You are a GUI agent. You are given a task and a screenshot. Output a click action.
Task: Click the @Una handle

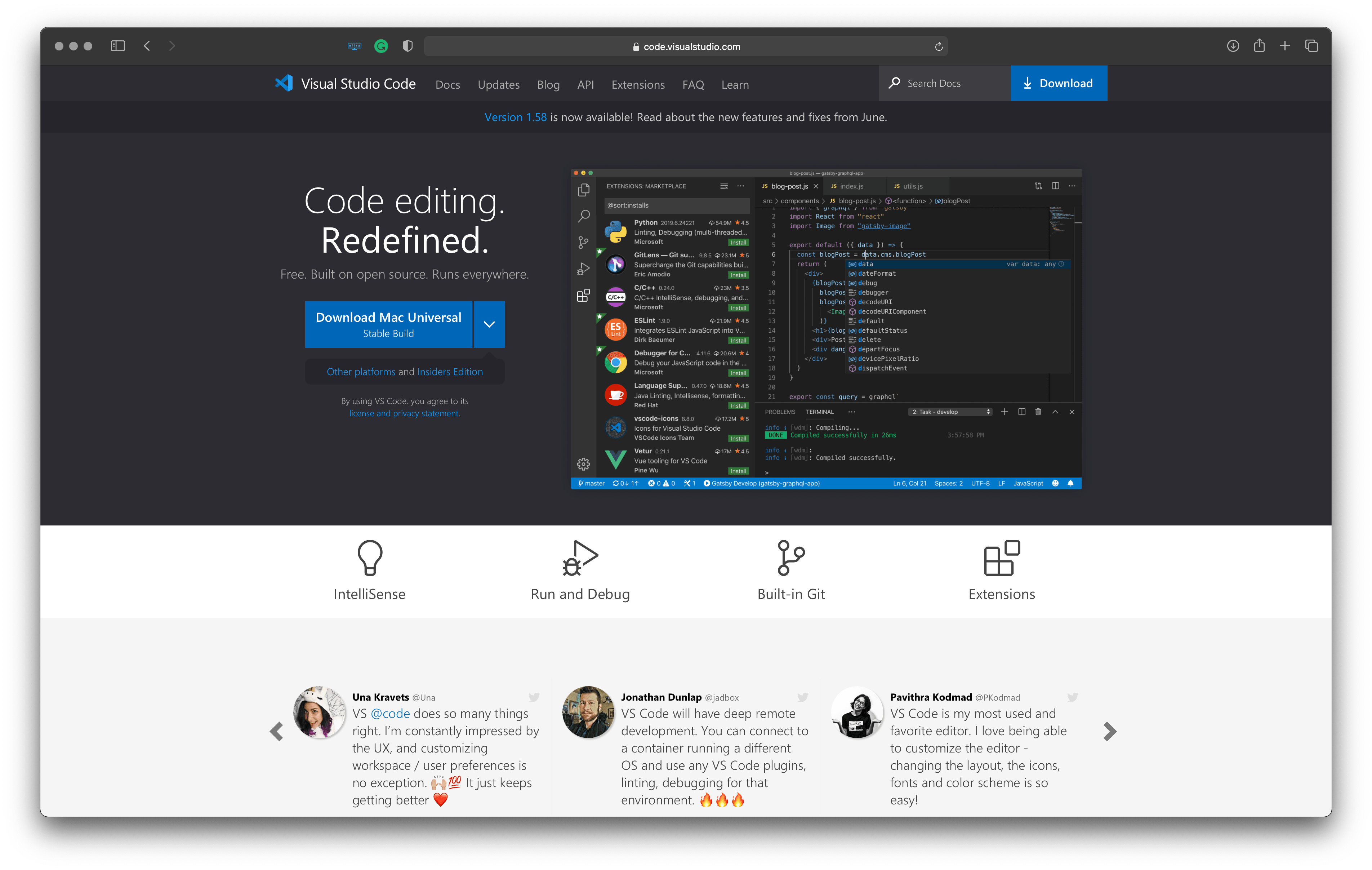click(423, 698)
